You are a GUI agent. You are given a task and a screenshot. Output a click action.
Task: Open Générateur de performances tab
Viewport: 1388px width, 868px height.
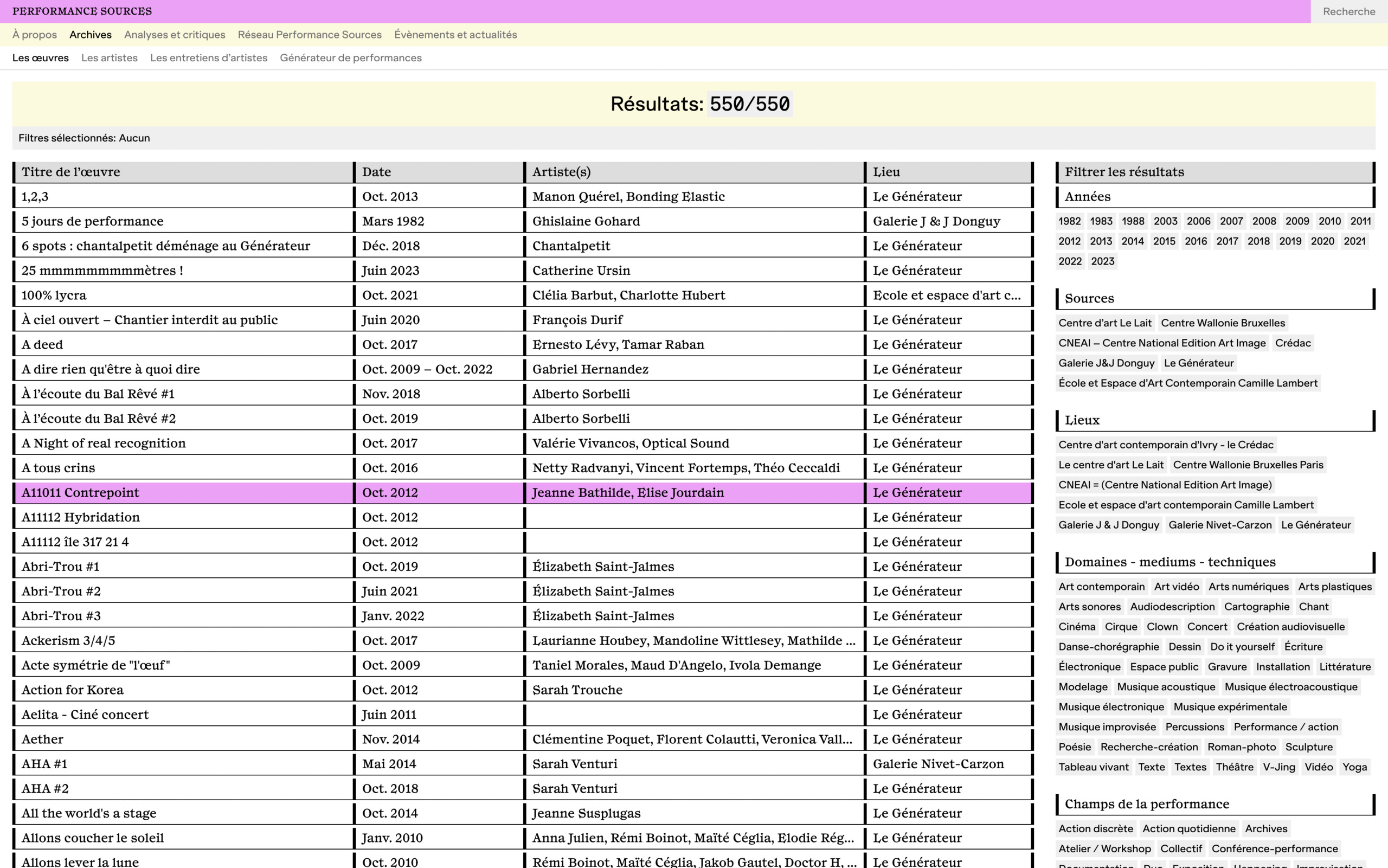coord(350,58)
